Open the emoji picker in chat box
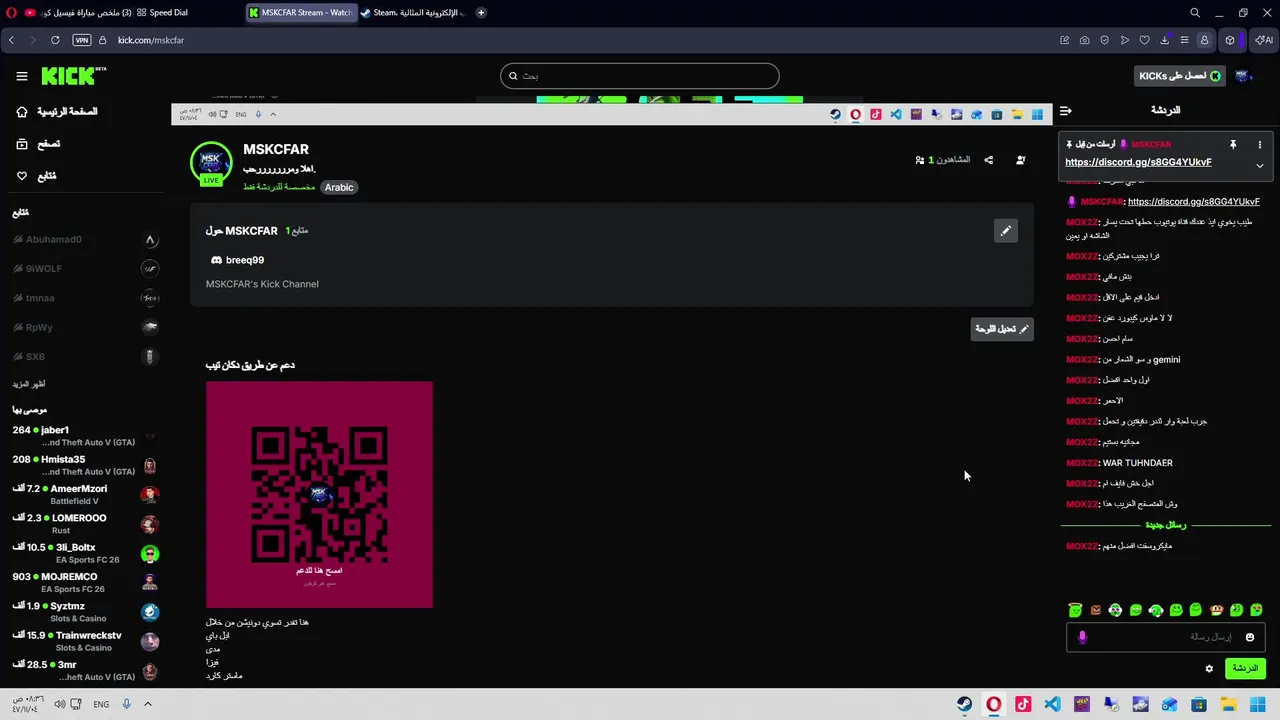The width and height of the screenshot is (1280, 720). coord(1250,637)
